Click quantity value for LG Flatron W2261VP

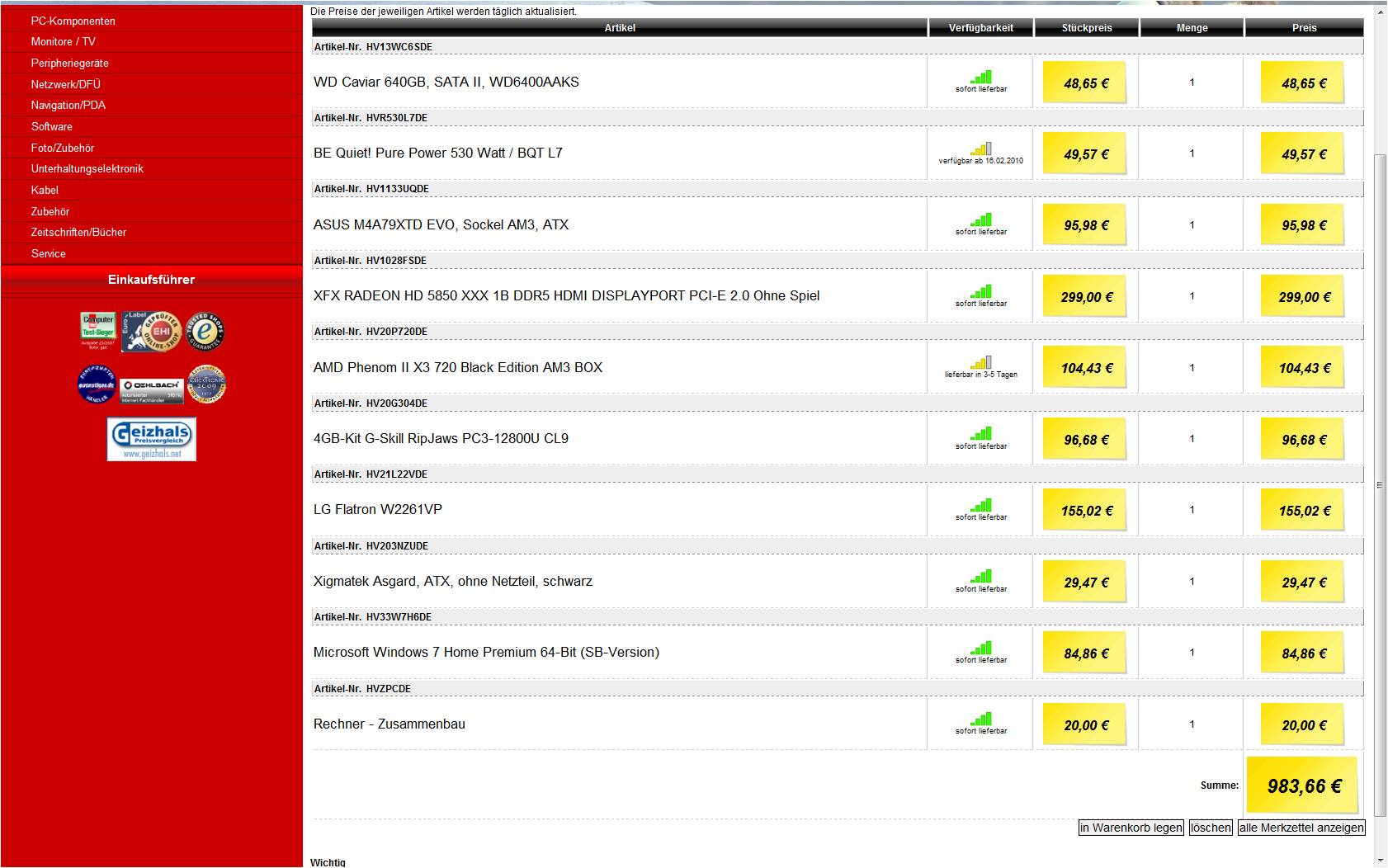pyautogui.click(x=1192, y=510)
